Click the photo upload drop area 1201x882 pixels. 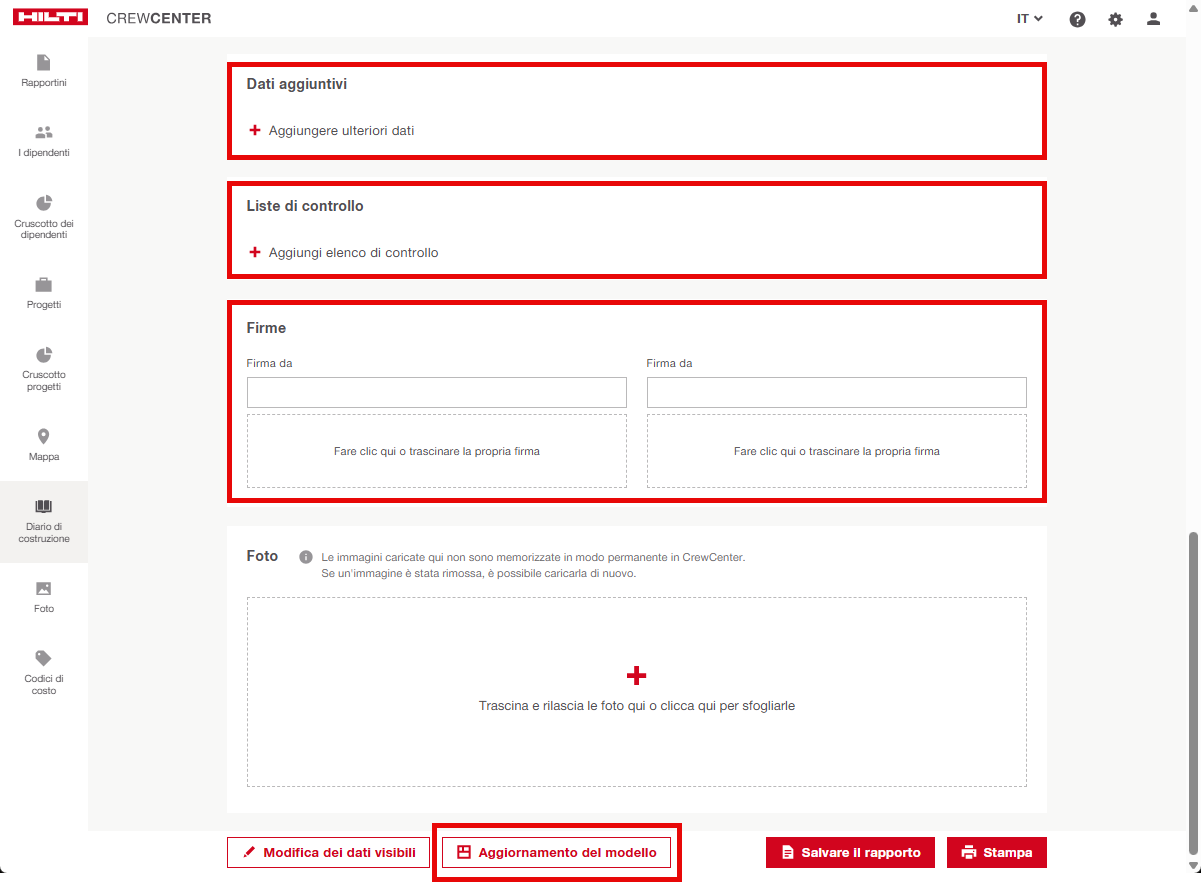coord(636,691)
